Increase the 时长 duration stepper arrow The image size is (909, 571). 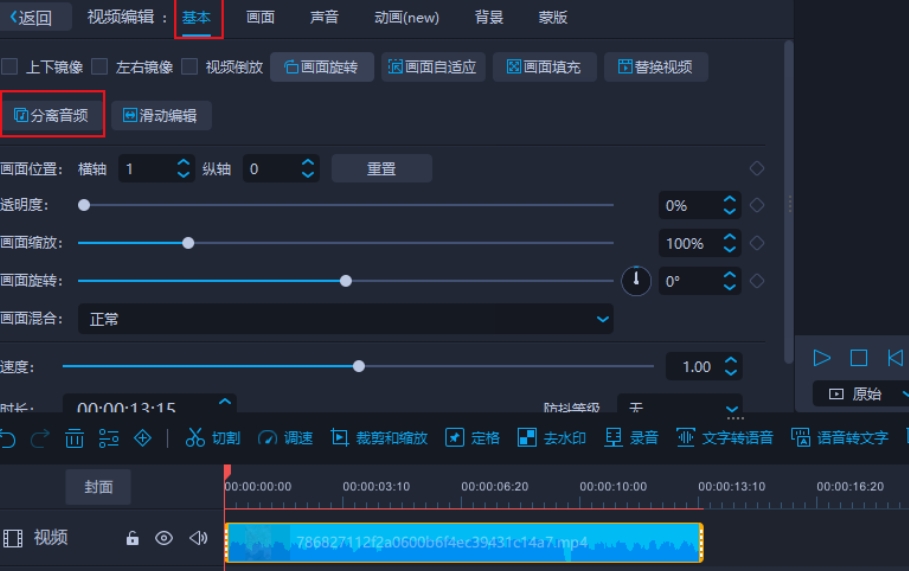pos(225,401)
